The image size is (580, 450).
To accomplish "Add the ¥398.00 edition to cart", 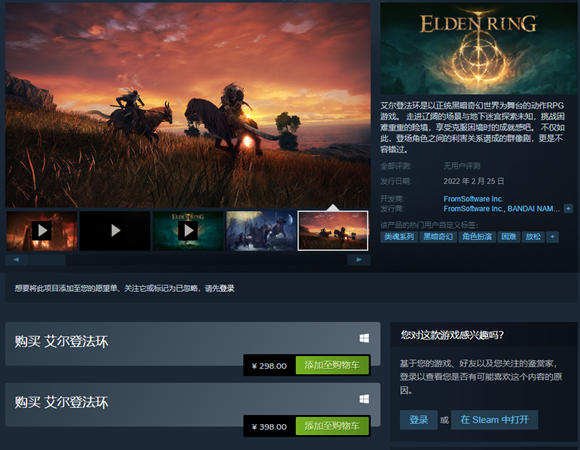I will coord(332,426).
